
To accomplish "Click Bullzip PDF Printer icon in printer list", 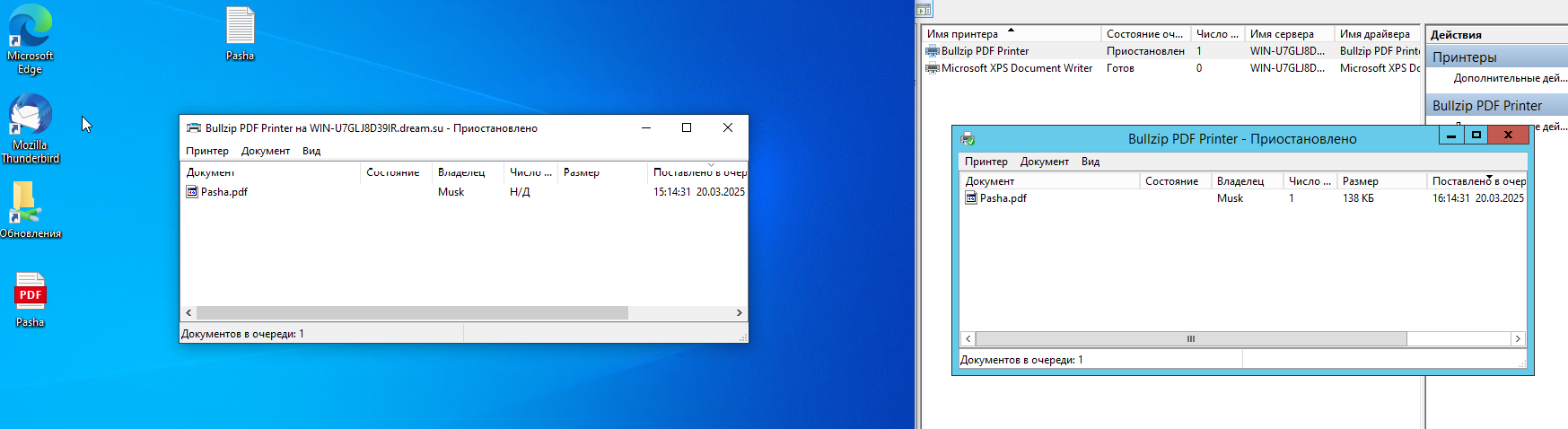I will pyautogui.click(x=933, y=51).
